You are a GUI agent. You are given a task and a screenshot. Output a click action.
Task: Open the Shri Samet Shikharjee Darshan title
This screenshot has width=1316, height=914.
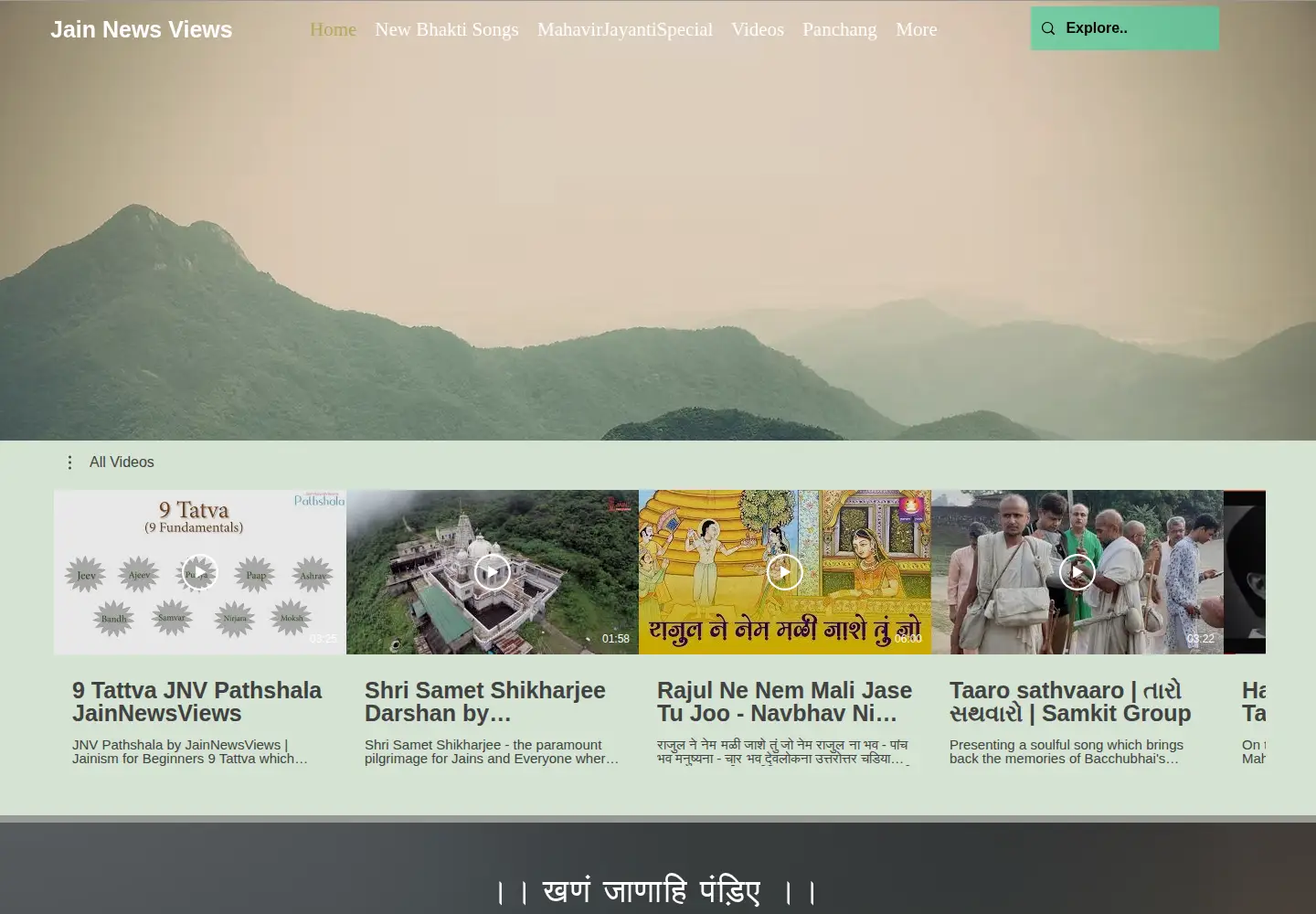coord(485,702)
